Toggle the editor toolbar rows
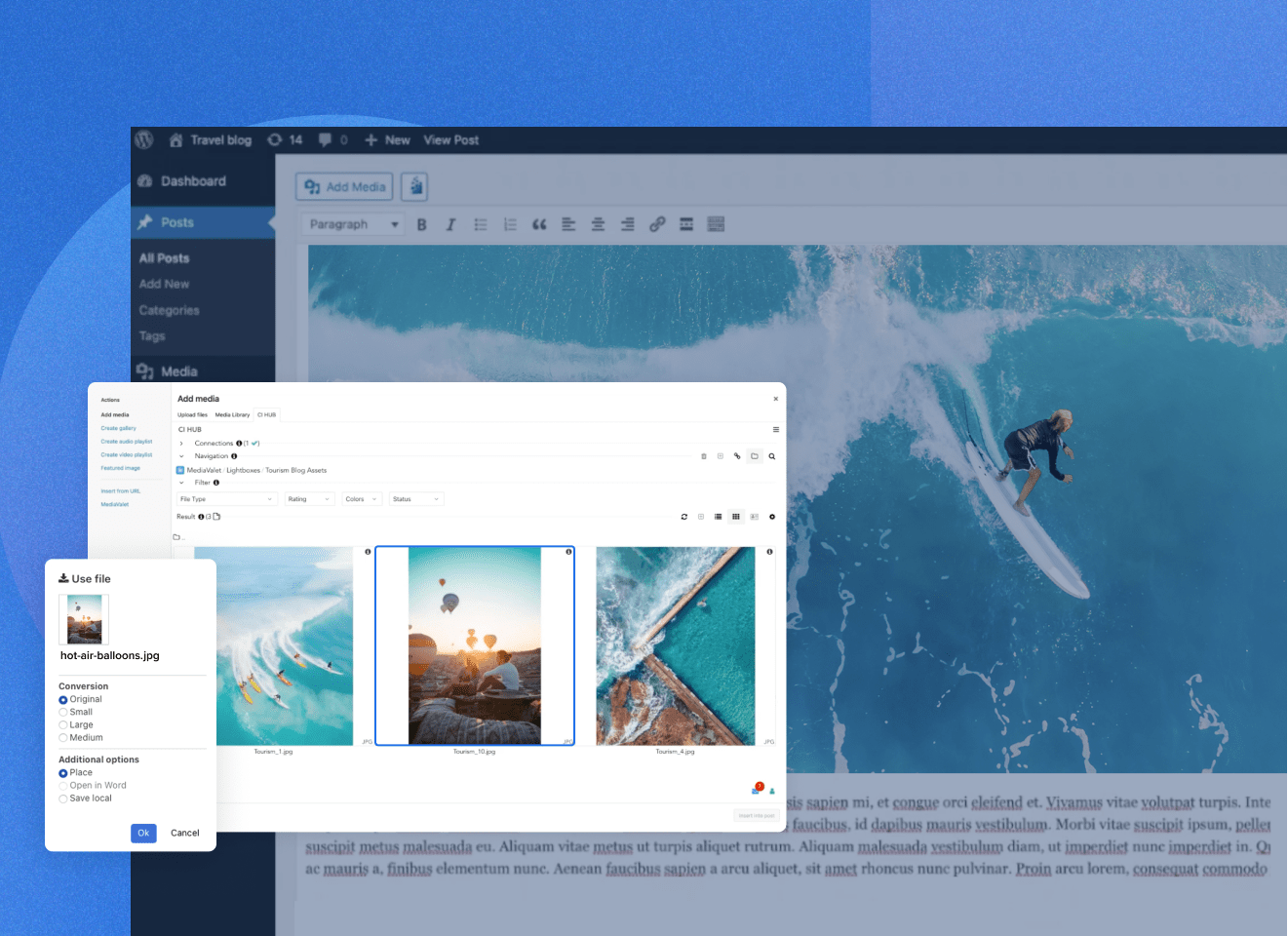The image size is (1288, 936). 716,224
